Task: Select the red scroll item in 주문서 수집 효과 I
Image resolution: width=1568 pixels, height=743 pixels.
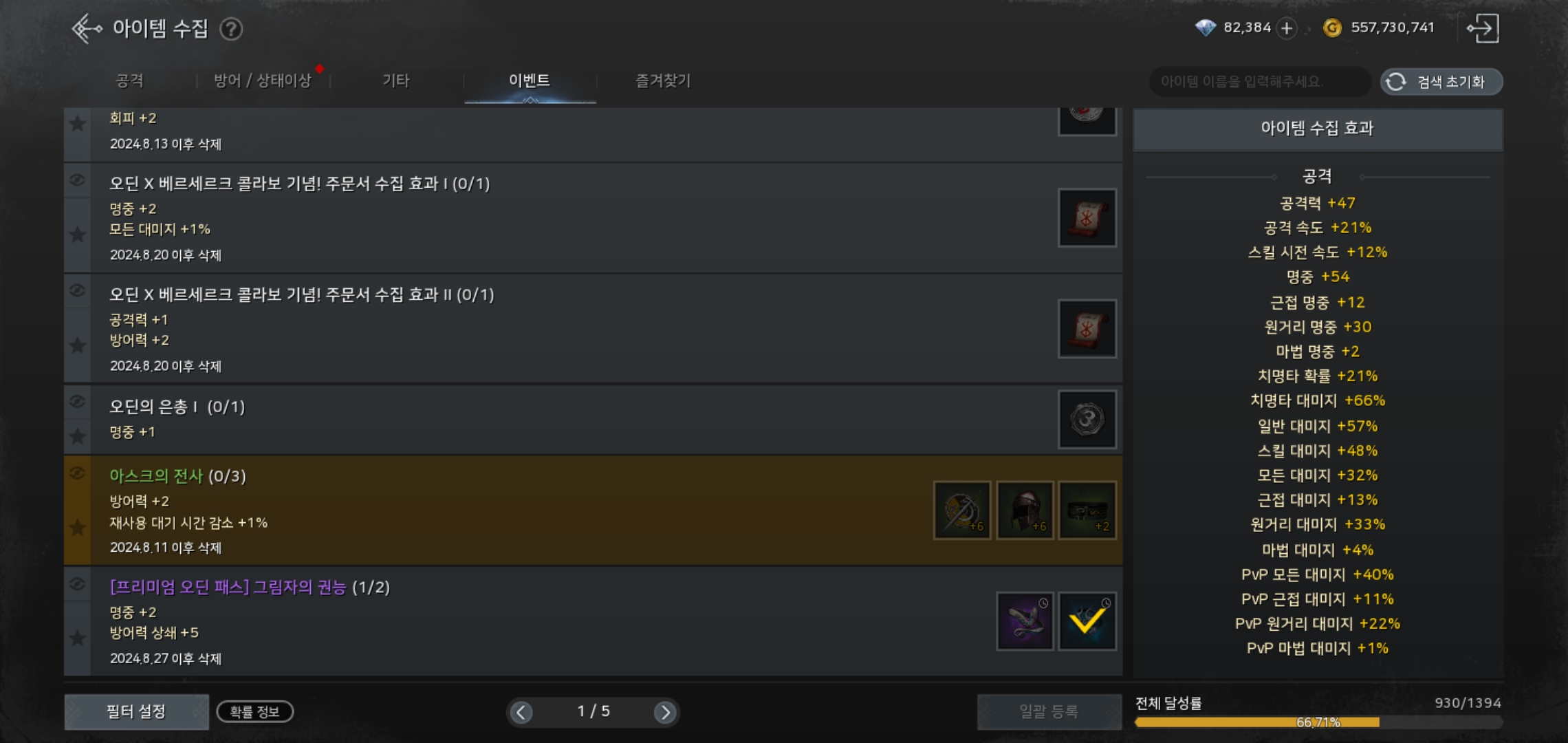Action: click(x=1087, y=218)
